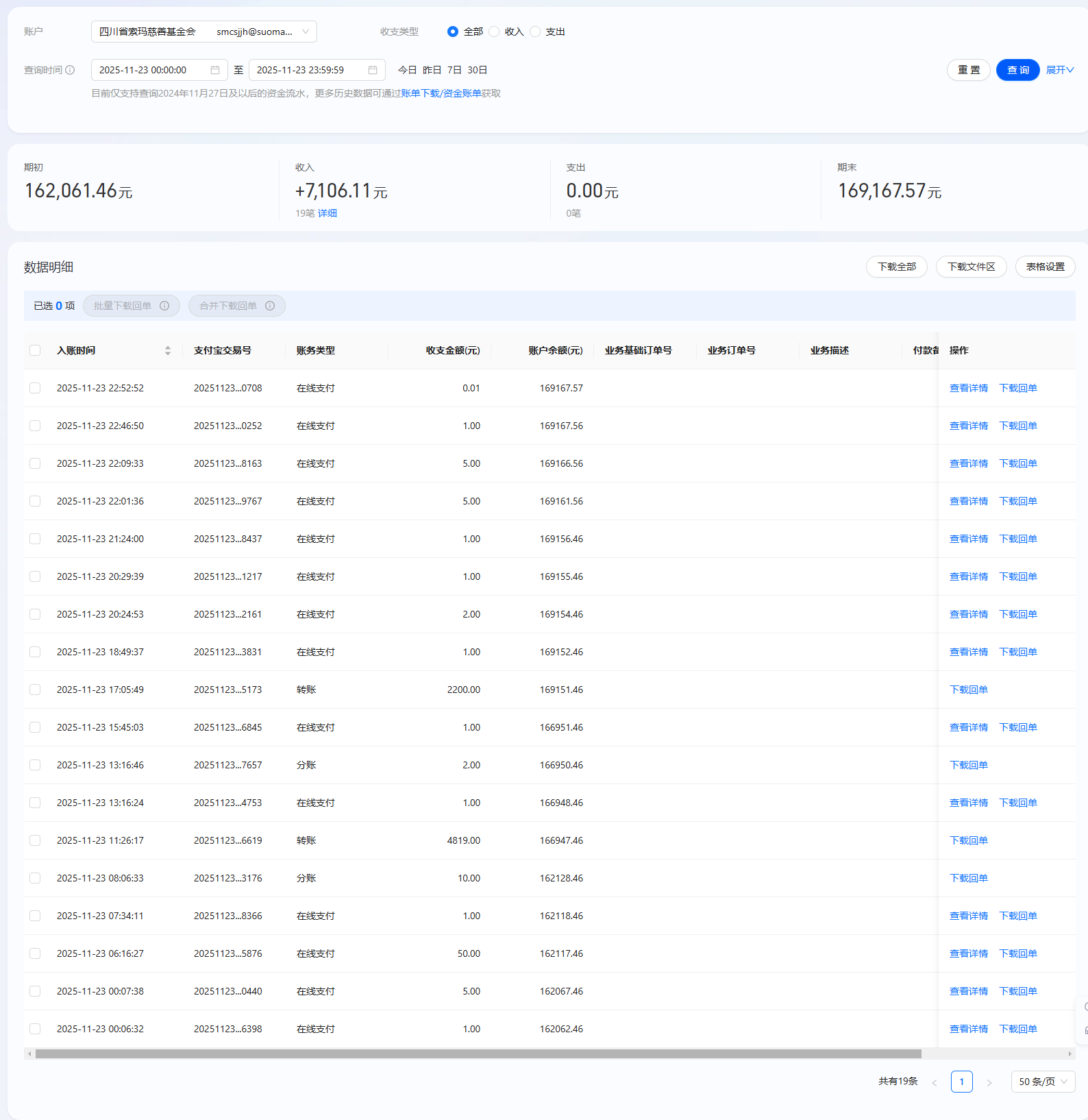The image size is (1088, 1120).
Task: Choose the 昨日 quick date range
Action: tap(432, 70)
